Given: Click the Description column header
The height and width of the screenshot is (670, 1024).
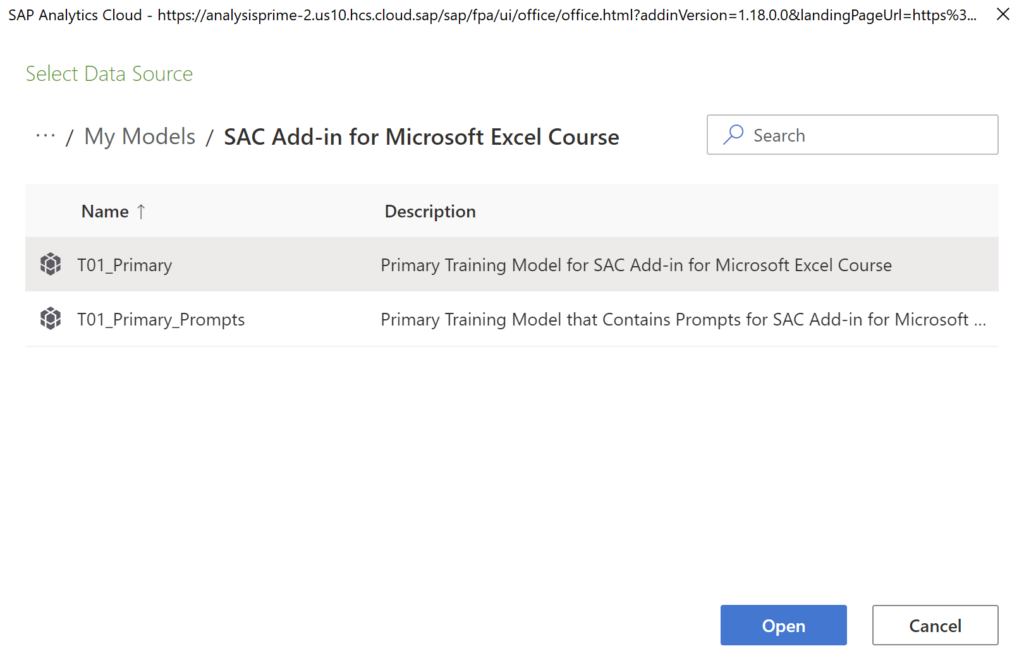Looking at the screenshot, I should pyautogui.click(x=430, y=212).
